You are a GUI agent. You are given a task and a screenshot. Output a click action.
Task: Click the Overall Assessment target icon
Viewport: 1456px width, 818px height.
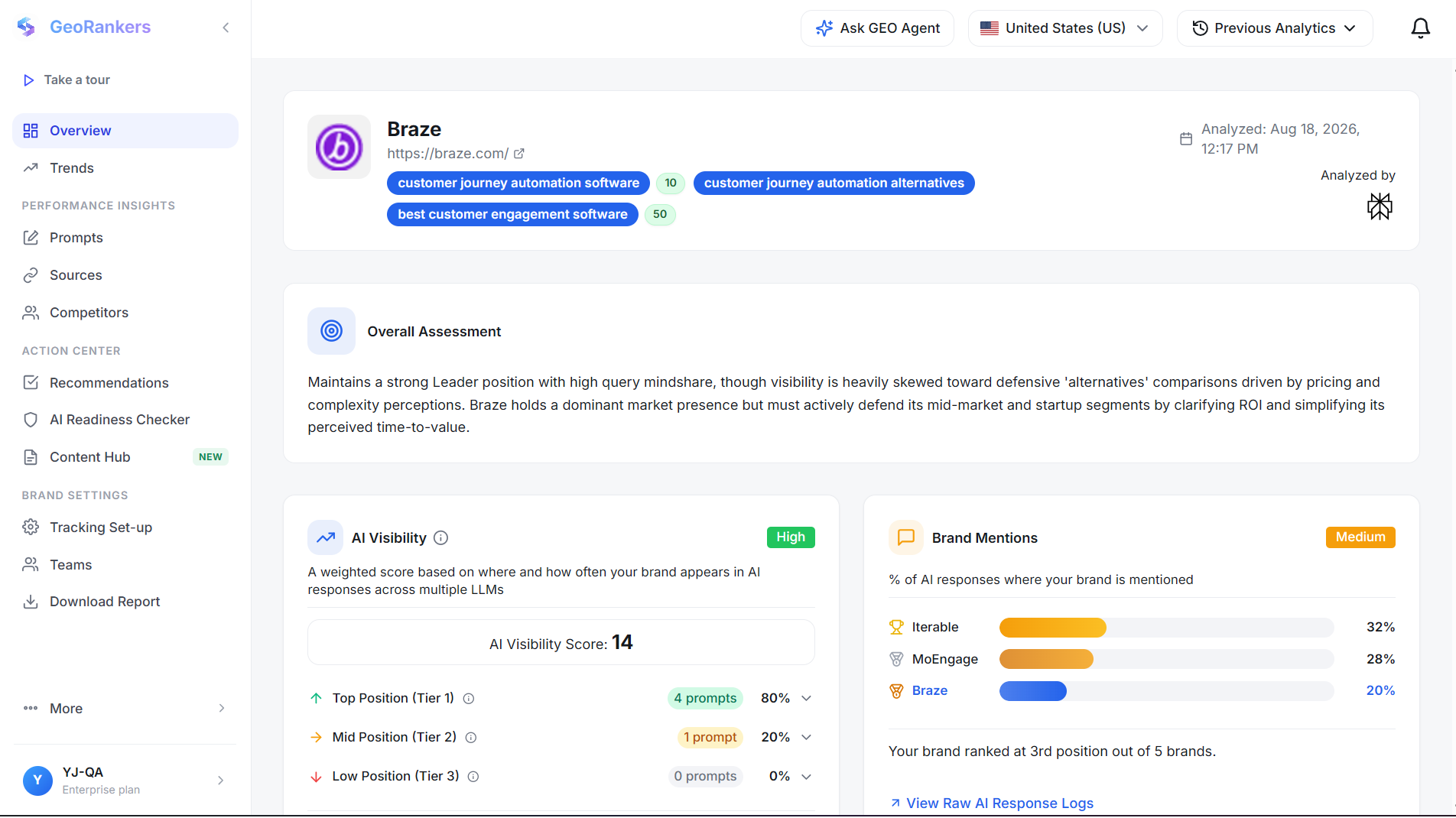pos(331,331)
